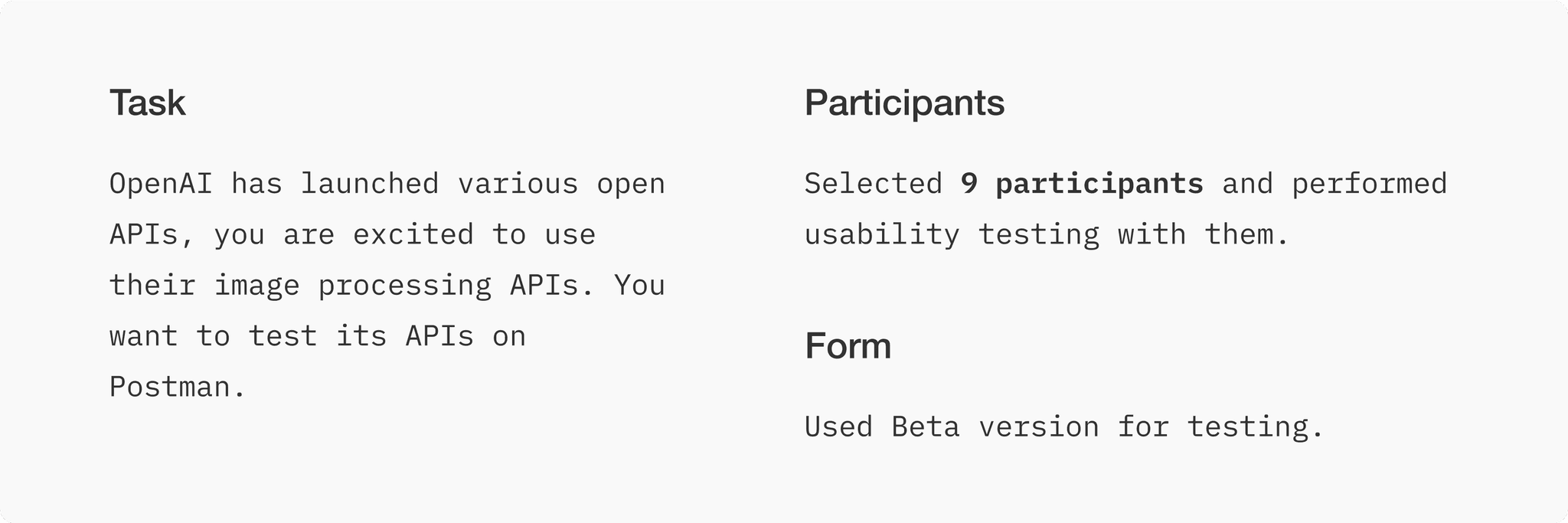Click the word OpenAI in the paragraph
This screenshot has height=523, width=1568.
(161, 185)
